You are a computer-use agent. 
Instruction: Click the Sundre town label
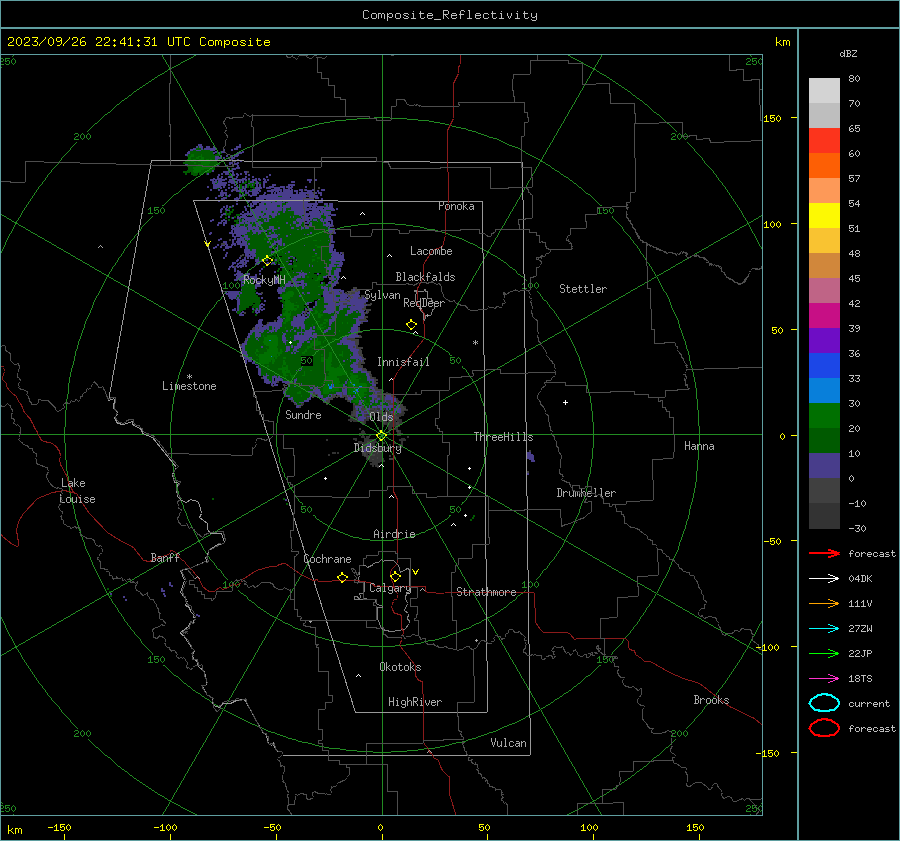click(x=303, y=415)
